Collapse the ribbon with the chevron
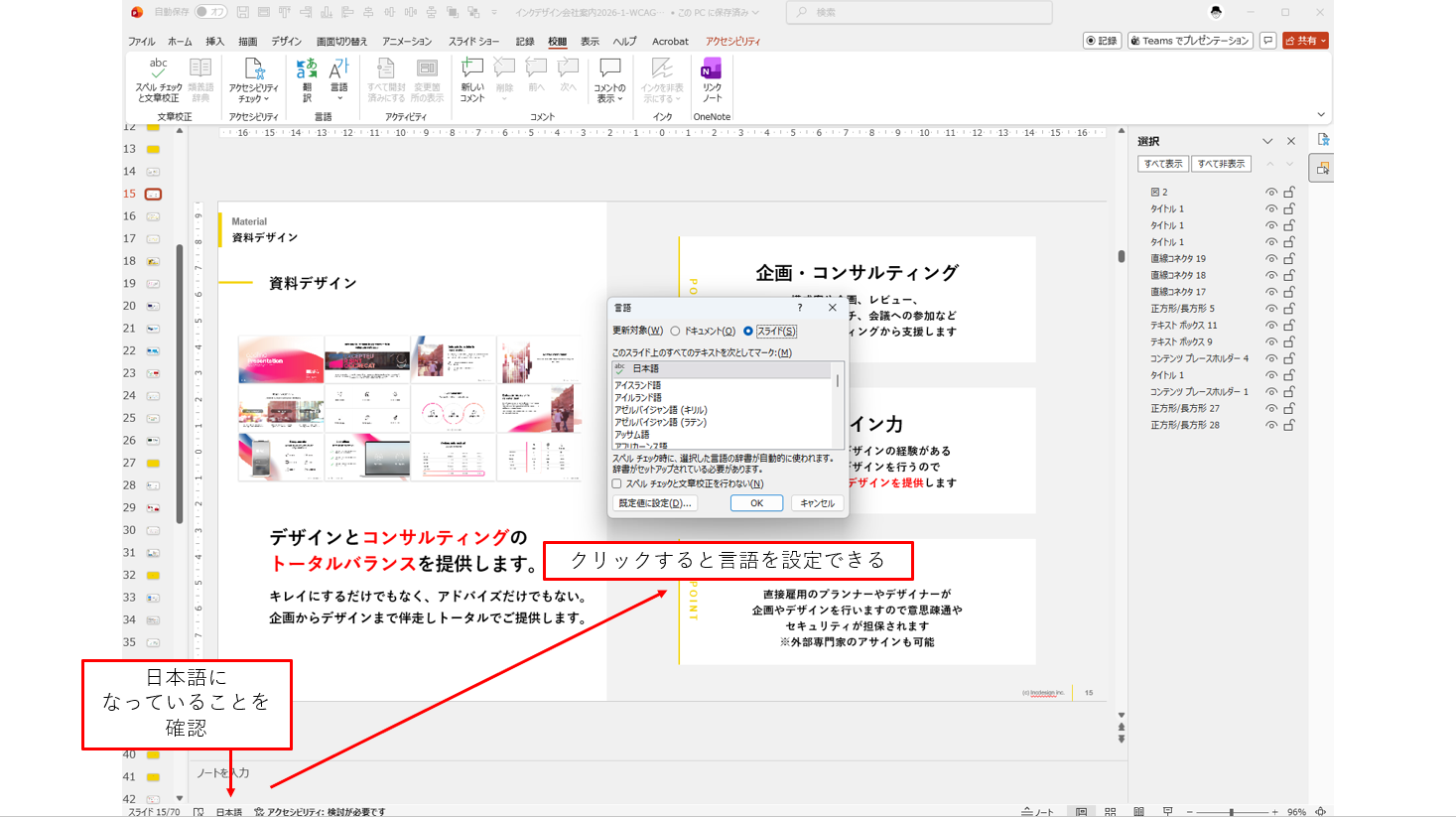 click(x=1321, y=115)
